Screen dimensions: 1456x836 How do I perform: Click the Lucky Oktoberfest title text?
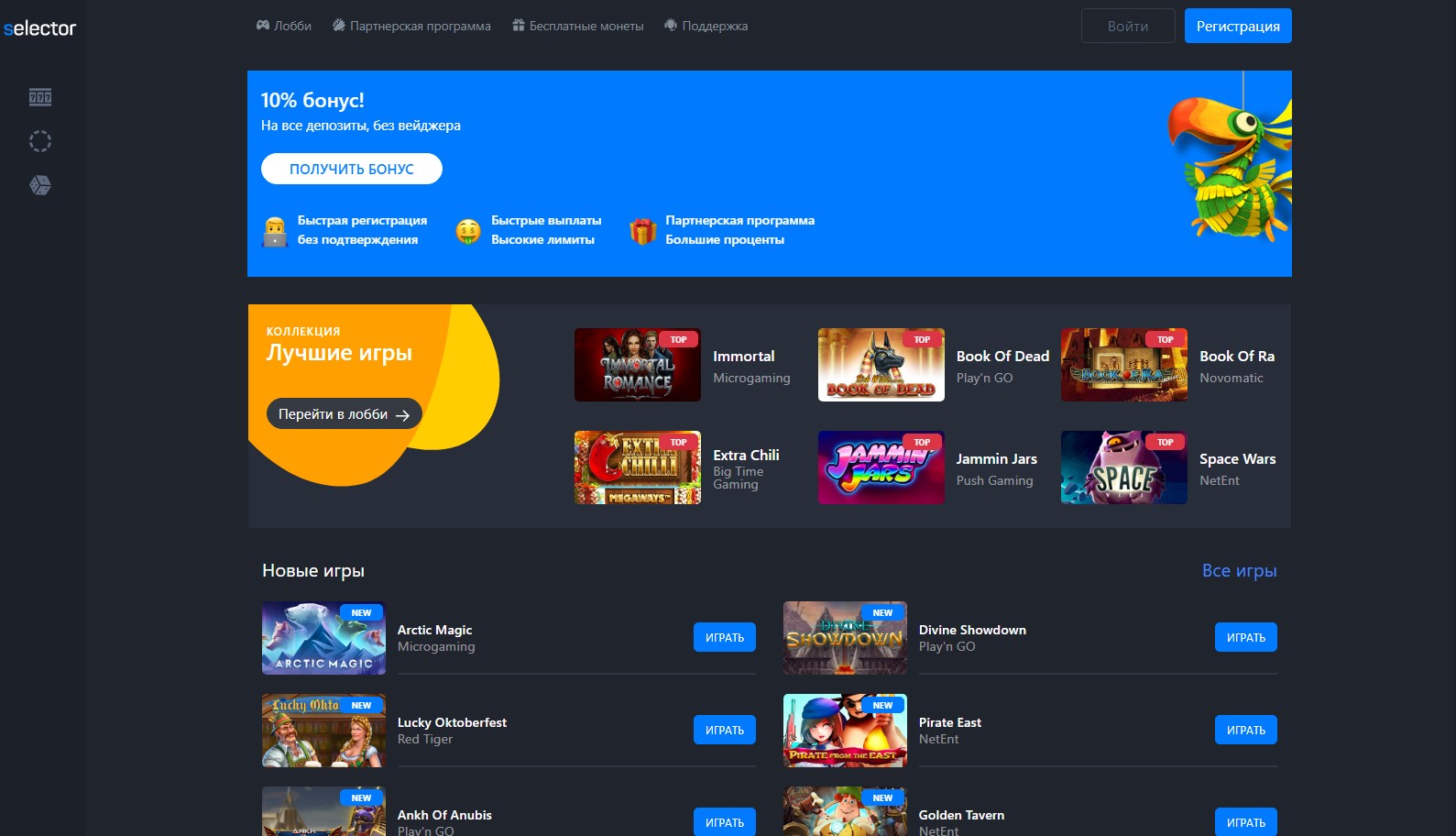[453, 722]
